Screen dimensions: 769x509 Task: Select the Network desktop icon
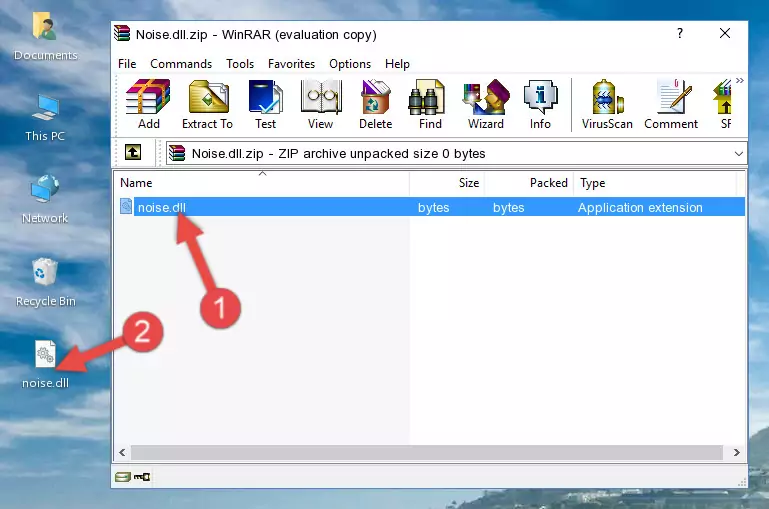point(45,199)
